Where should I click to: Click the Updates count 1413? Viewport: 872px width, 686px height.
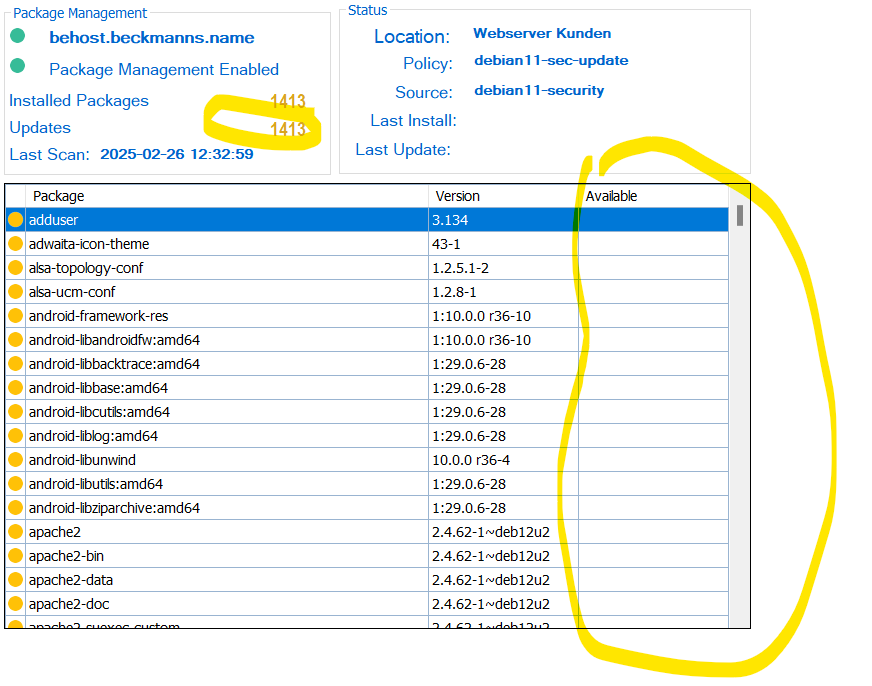pos(287,129)
